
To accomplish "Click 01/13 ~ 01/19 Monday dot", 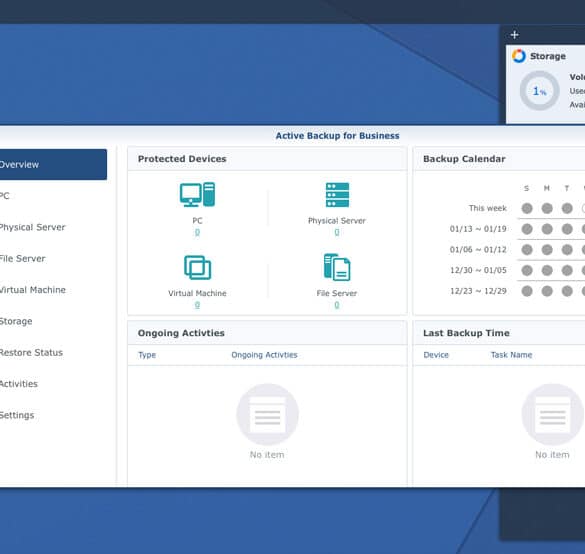I will (x=547, y=229).
